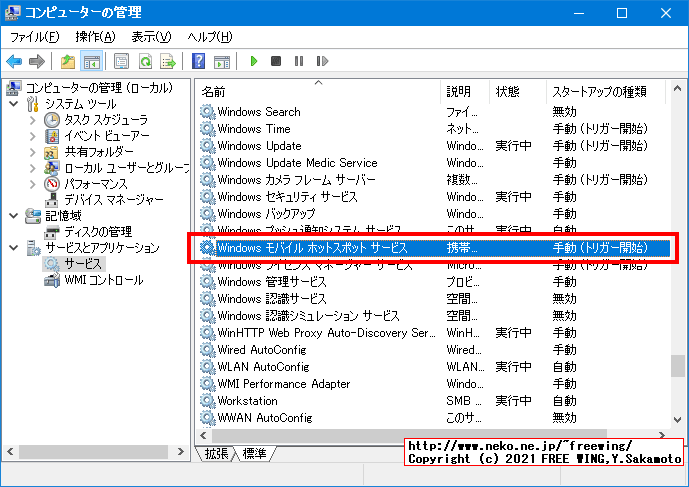This screenshot has height=487, width=689.
Task: Select the Performance monitor icon
Action: (52, 184)
